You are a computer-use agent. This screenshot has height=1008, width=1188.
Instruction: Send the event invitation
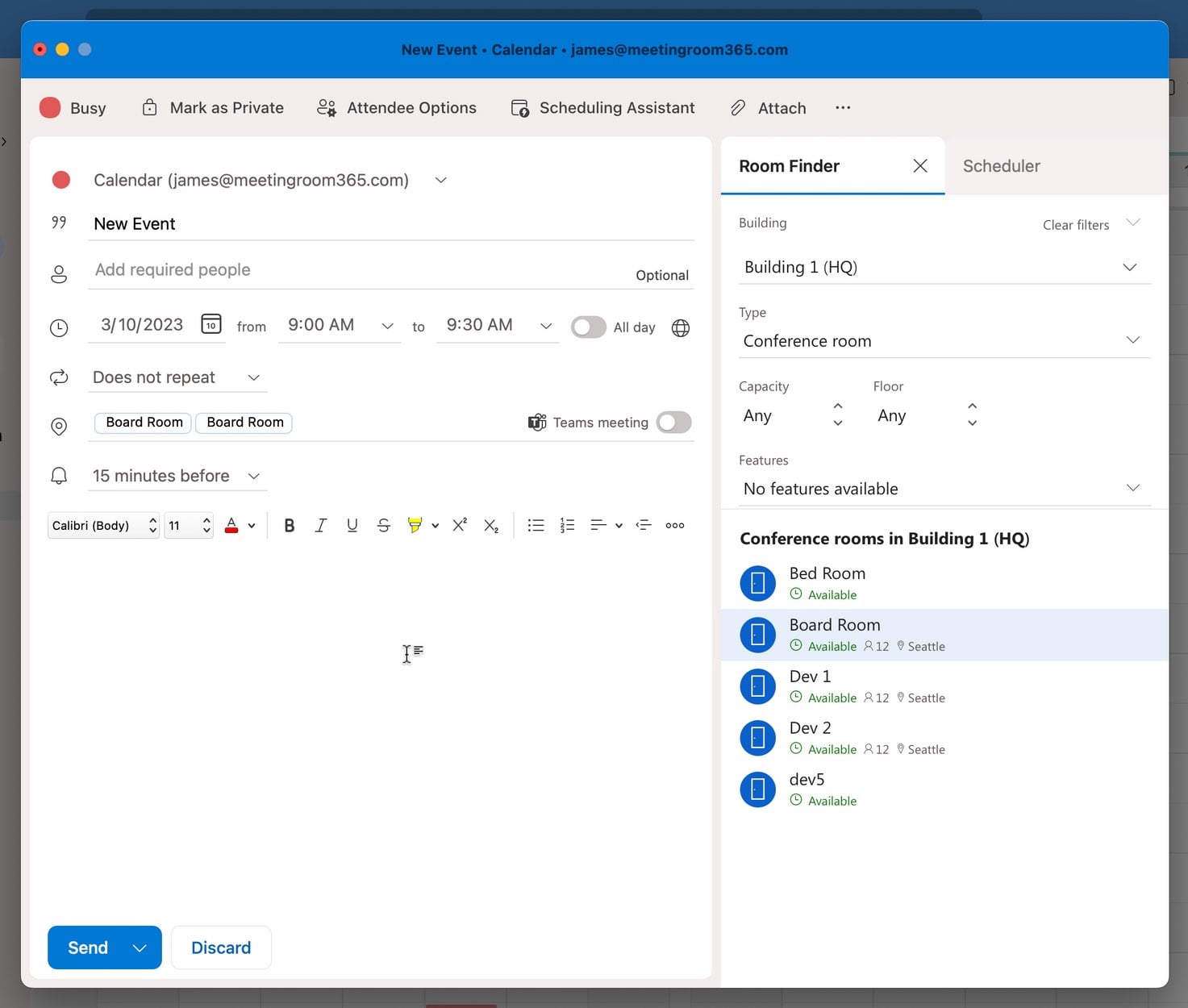click(88, 948)
